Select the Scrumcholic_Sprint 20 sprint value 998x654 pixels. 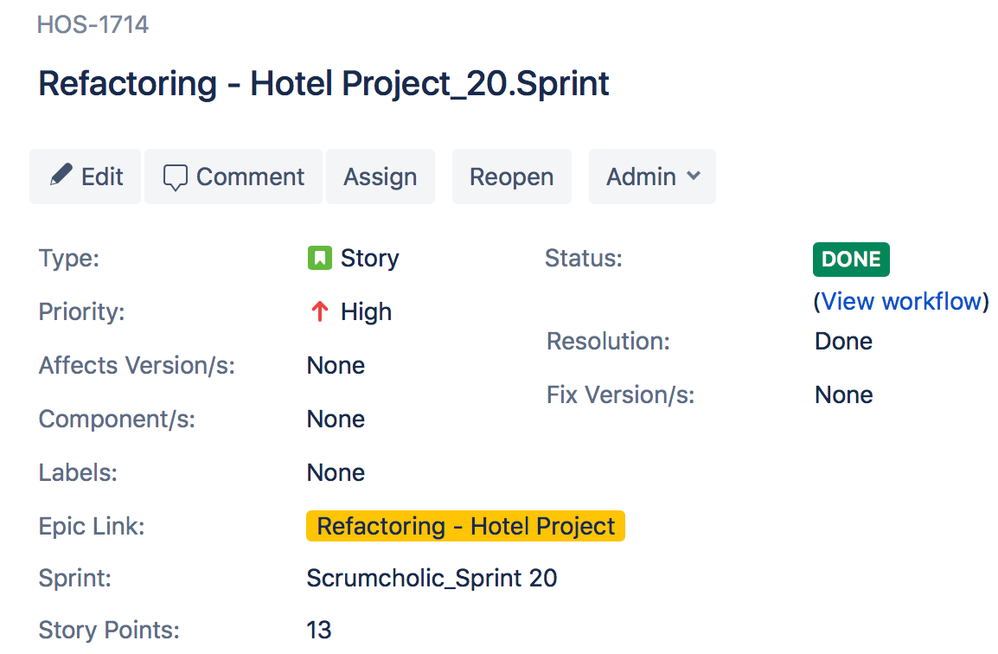pos(431,578)
